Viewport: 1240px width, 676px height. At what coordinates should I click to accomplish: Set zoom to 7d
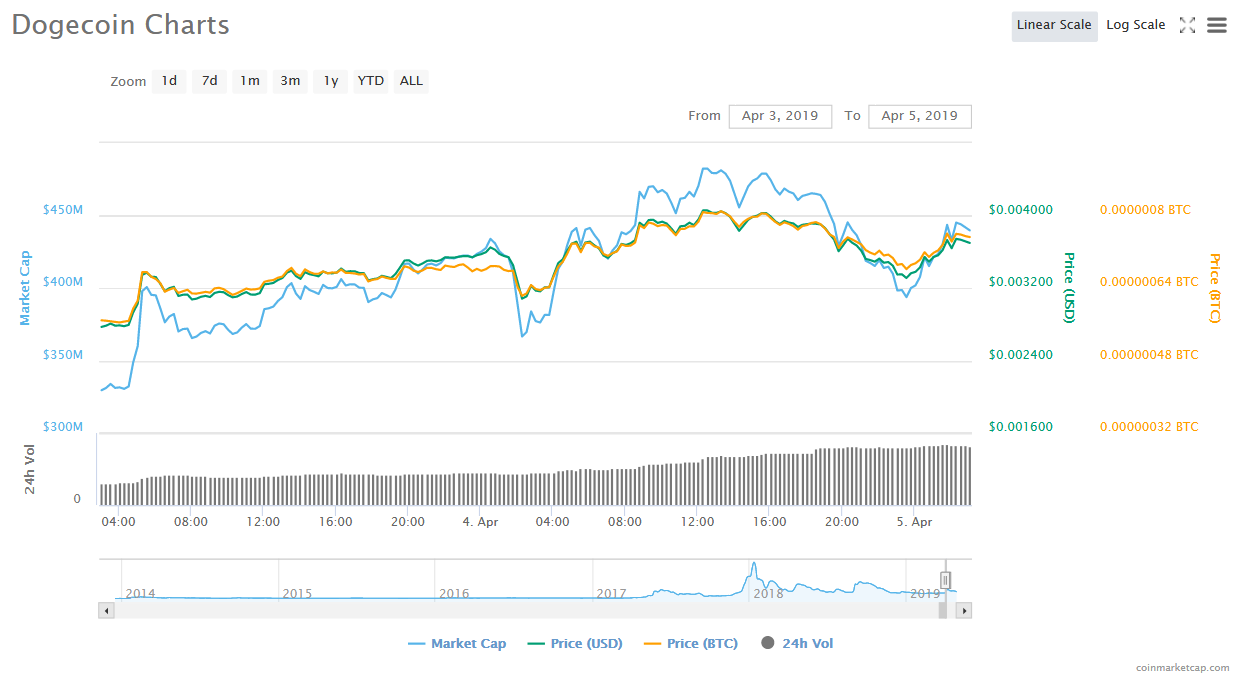[210, 81]
